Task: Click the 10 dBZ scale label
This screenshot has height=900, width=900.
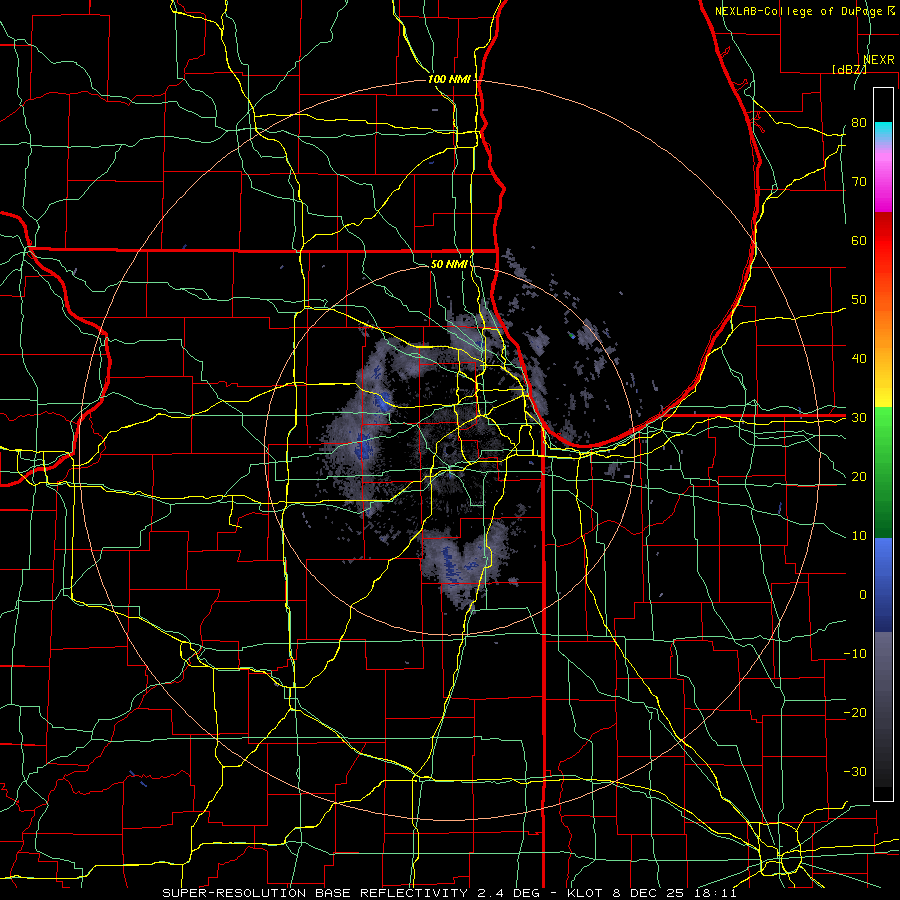Action: click(859, 536)
